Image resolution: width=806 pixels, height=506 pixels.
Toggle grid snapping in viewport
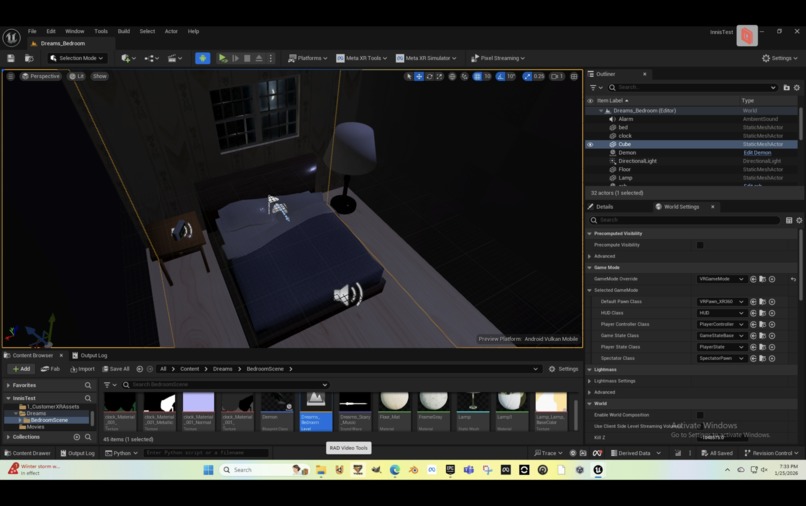tap(478, 76)
